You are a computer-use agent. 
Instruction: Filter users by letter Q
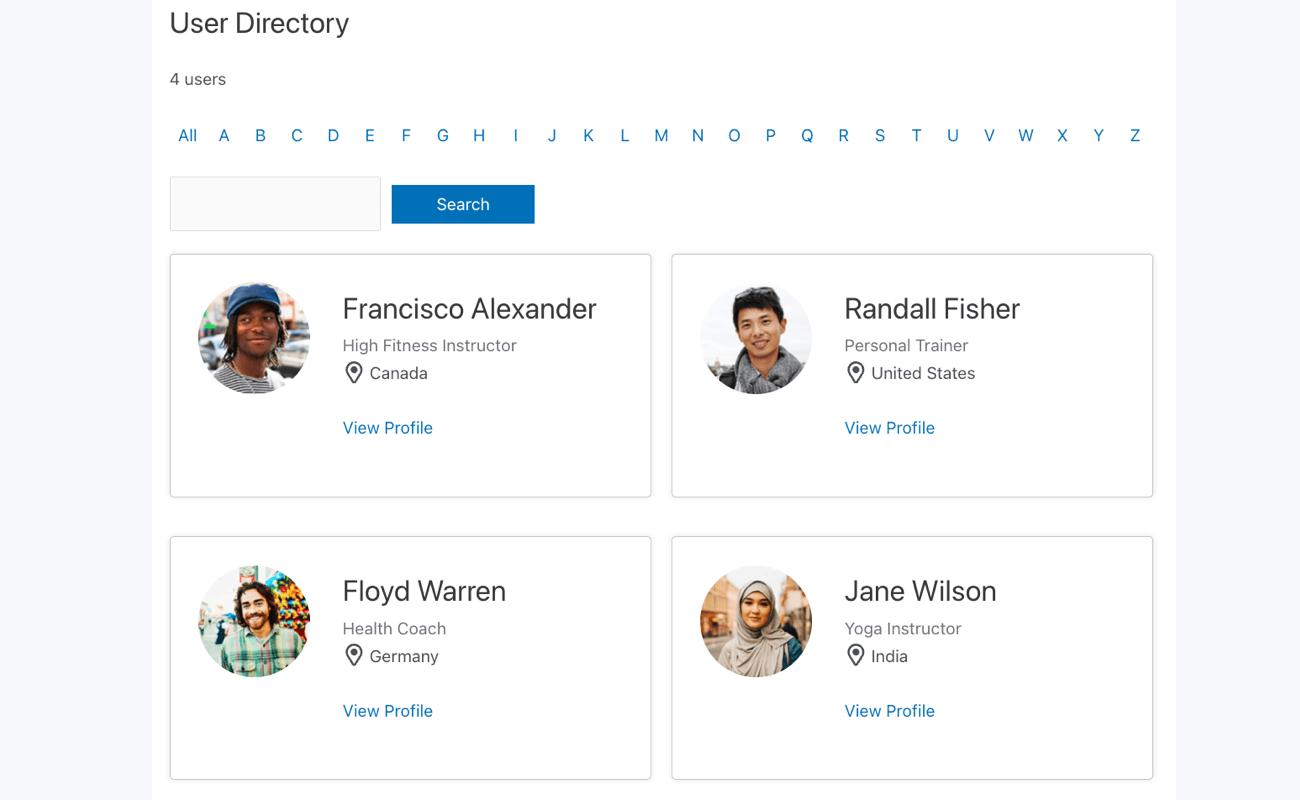[807, 136]
